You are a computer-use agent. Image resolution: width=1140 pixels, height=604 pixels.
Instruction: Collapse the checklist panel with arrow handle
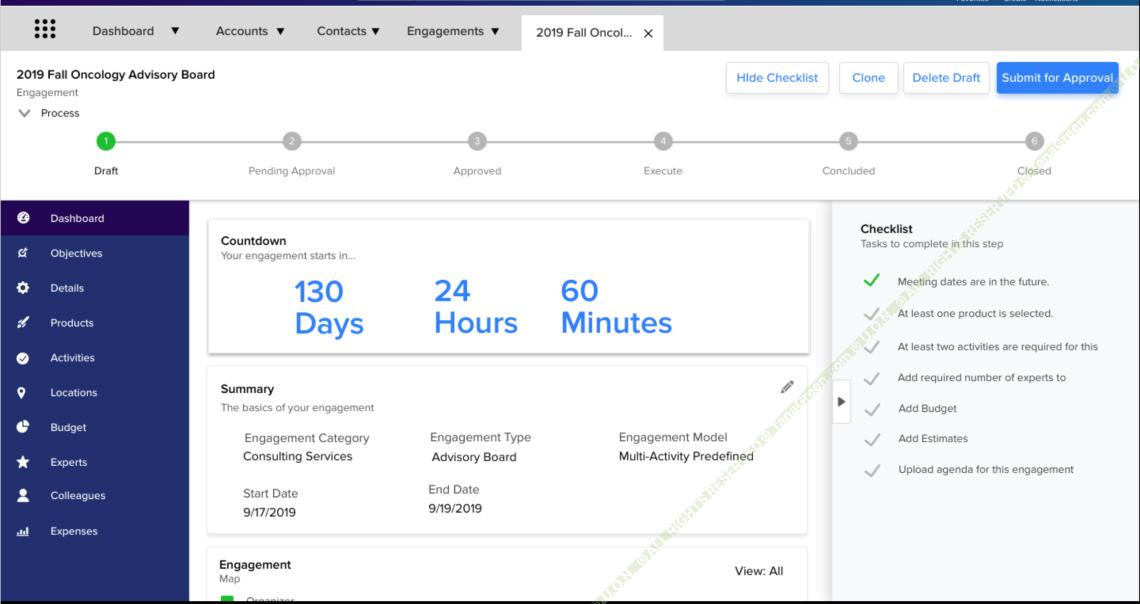(841, 401)
